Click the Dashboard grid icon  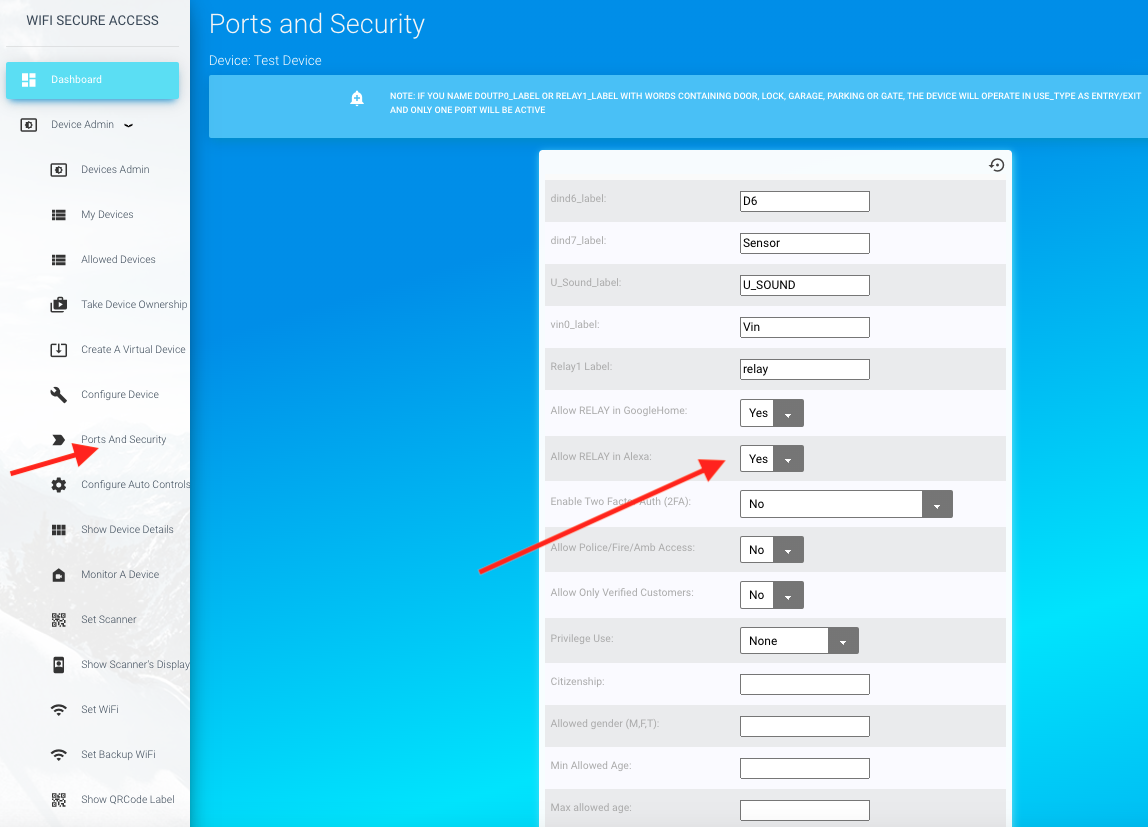click(x=29, y=80)
